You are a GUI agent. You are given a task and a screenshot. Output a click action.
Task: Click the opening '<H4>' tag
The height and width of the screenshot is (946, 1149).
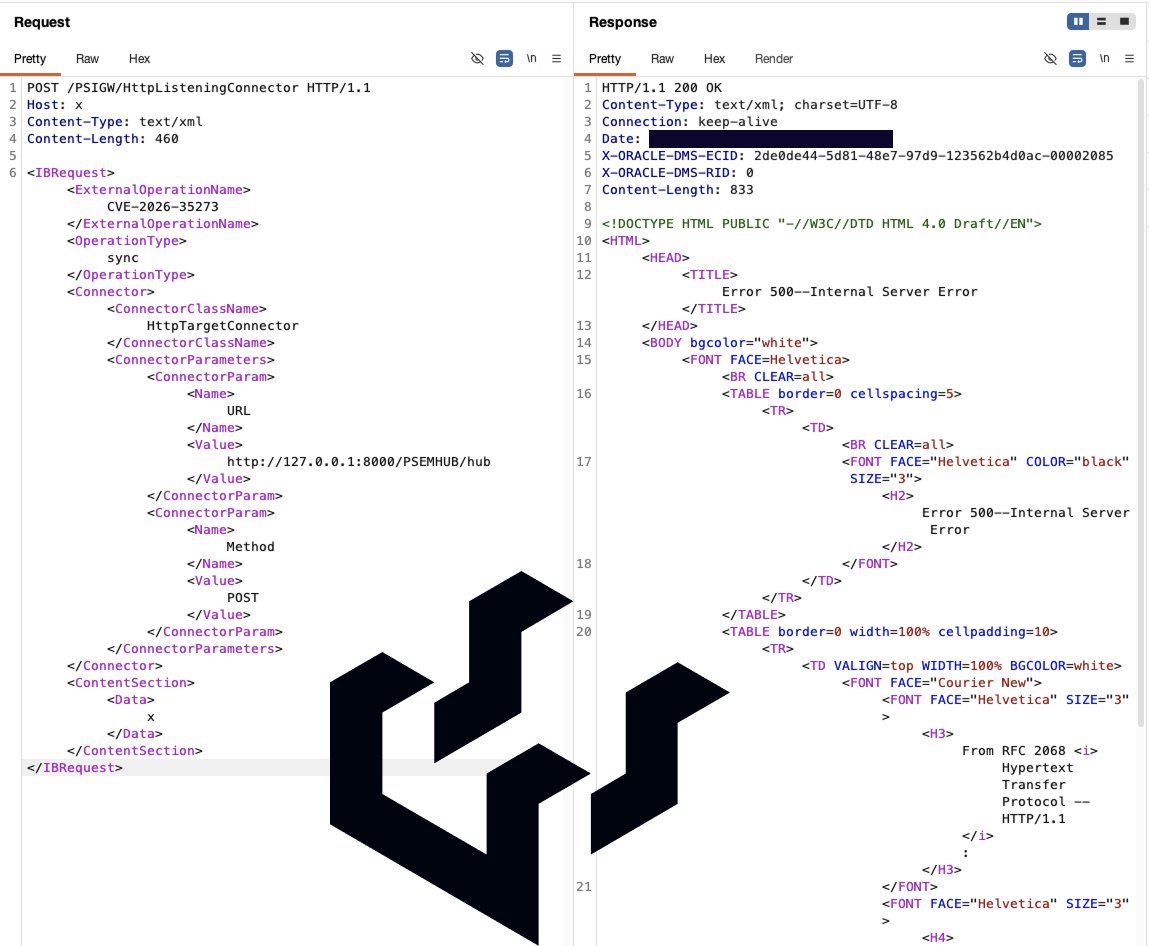938,938
